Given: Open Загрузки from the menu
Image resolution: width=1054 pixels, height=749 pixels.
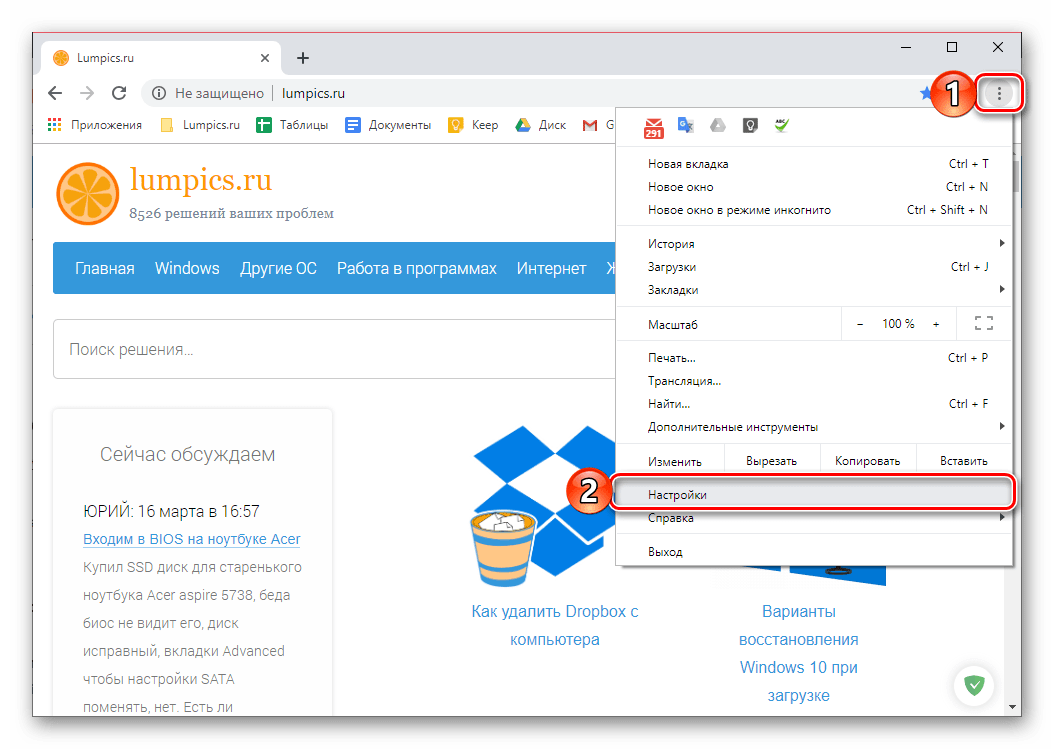Looking at the screenshot, I should point(814,267).
